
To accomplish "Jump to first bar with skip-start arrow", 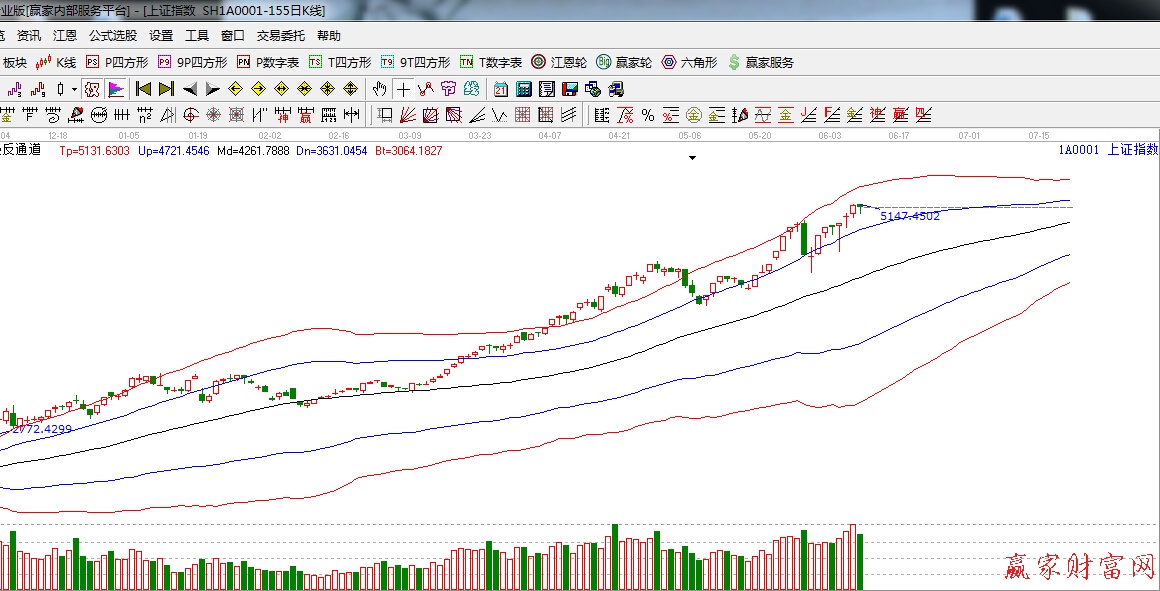I will [143, 89].
